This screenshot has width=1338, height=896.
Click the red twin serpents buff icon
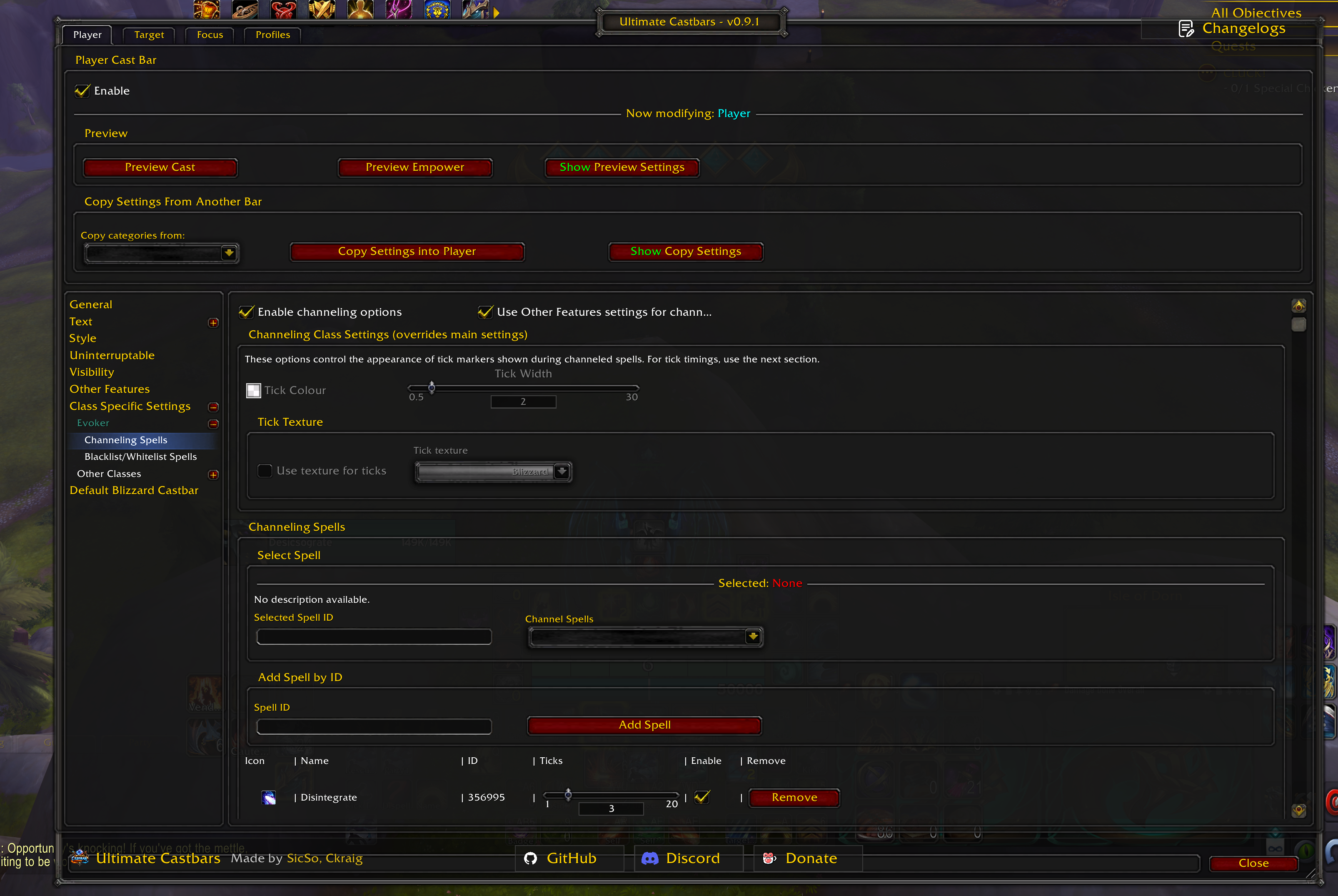tap(283, 9)
